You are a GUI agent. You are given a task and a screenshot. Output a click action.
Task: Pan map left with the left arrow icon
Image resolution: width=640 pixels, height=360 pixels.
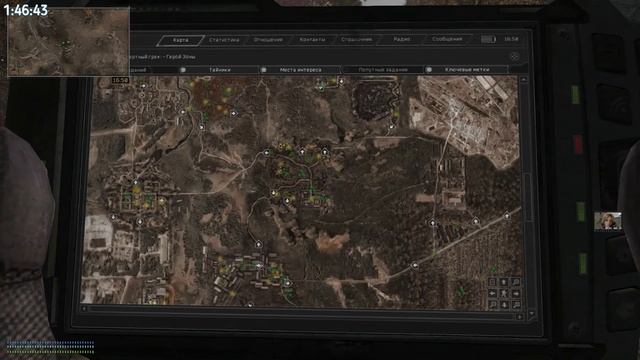click(x=493, y=293)
